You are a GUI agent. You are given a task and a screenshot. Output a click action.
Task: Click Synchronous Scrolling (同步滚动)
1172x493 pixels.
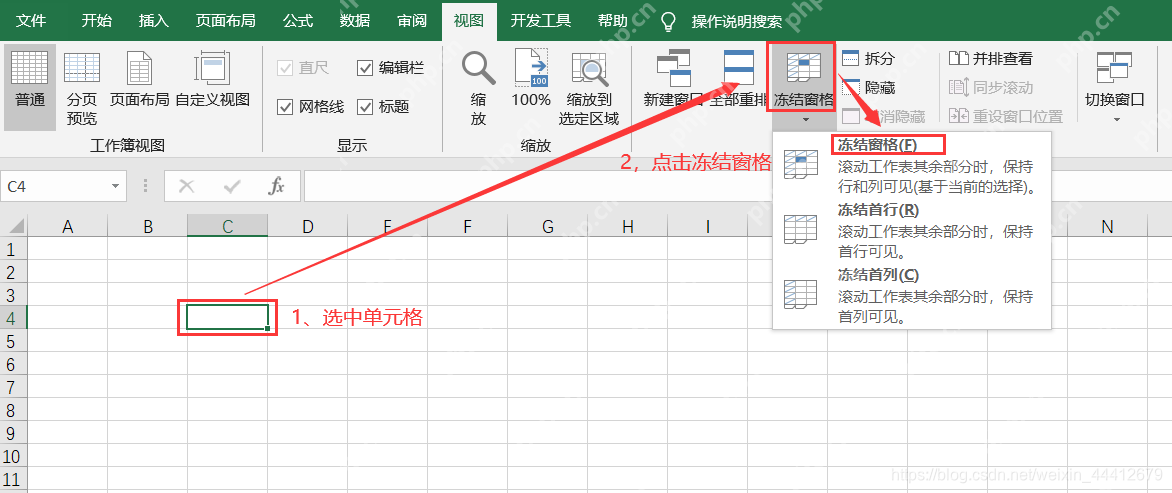991,87
